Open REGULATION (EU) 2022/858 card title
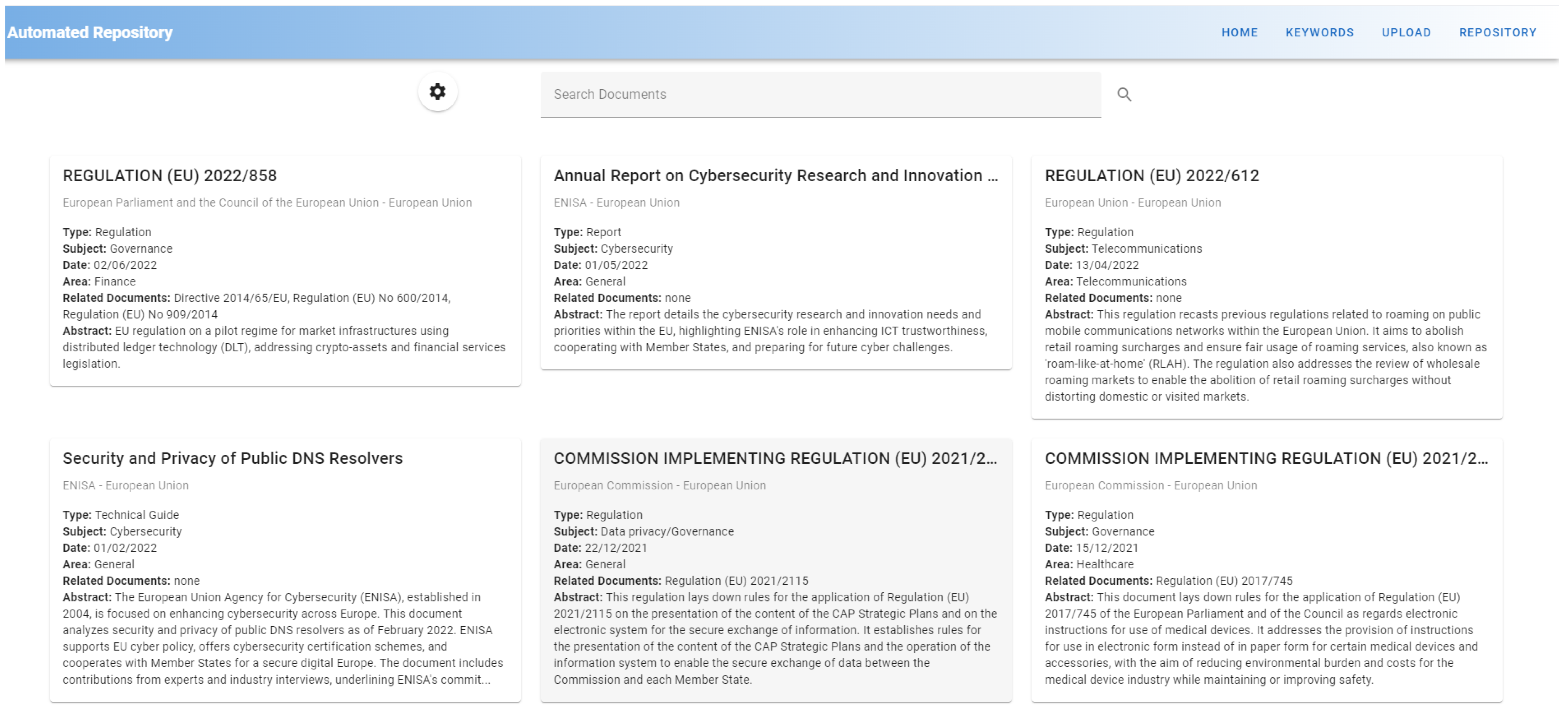The width and height of the screenshot is (1568, 710). (169, 175)
